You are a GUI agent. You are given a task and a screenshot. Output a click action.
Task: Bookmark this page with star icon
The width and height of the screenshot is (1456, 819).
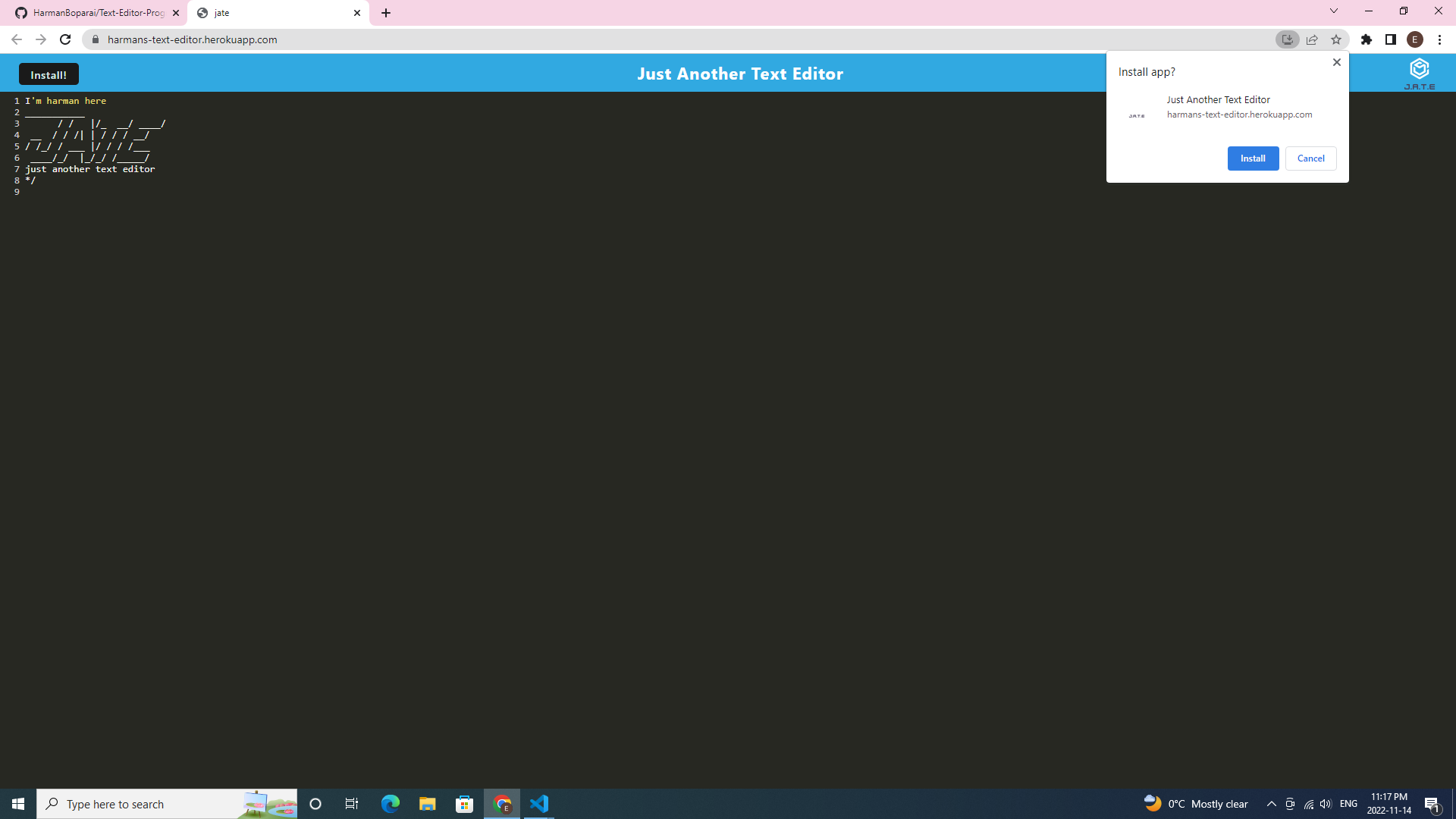(1336, 39)
